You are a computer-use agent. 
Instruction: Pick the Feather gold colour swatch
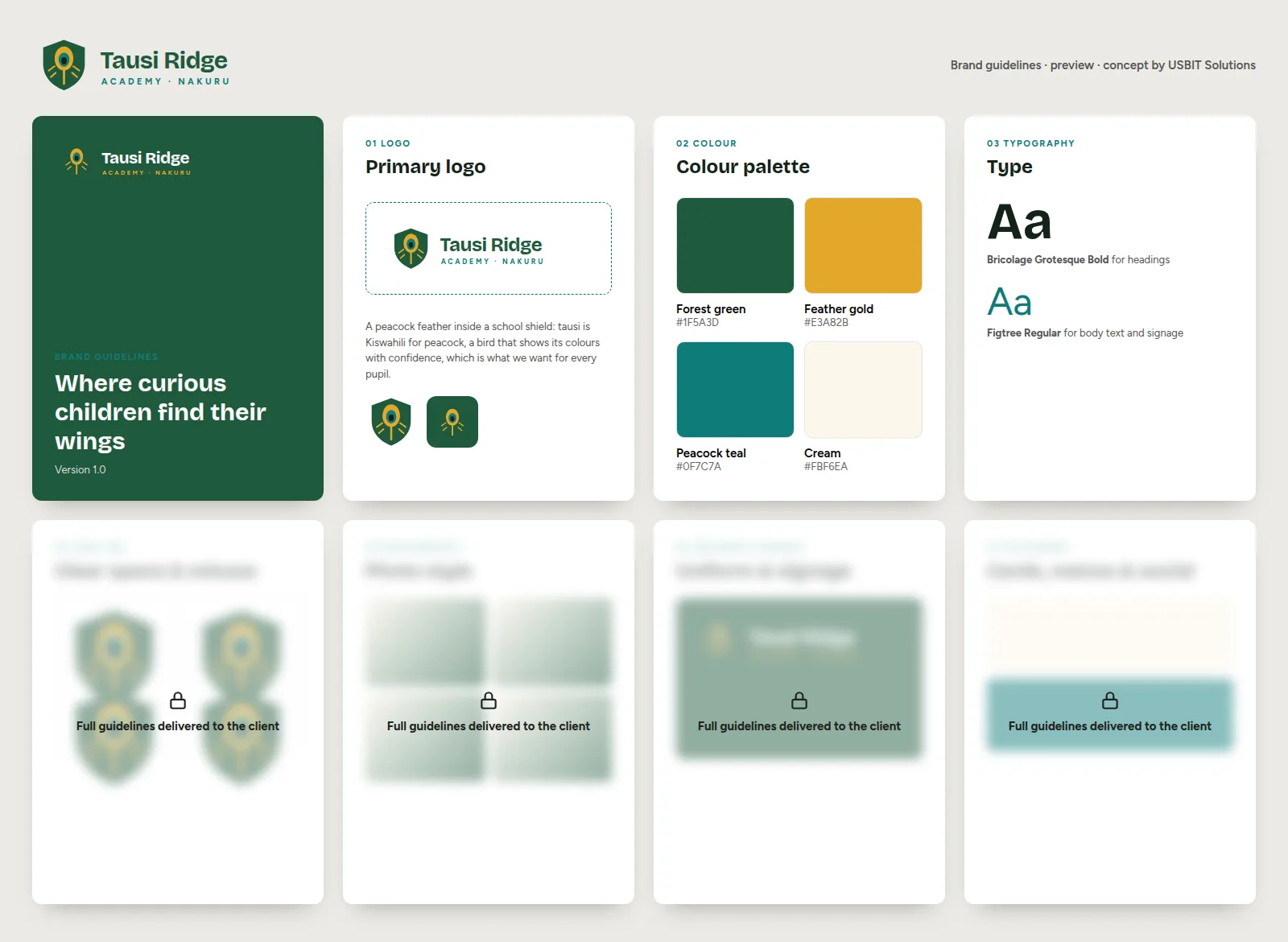(x=863, y=246)
